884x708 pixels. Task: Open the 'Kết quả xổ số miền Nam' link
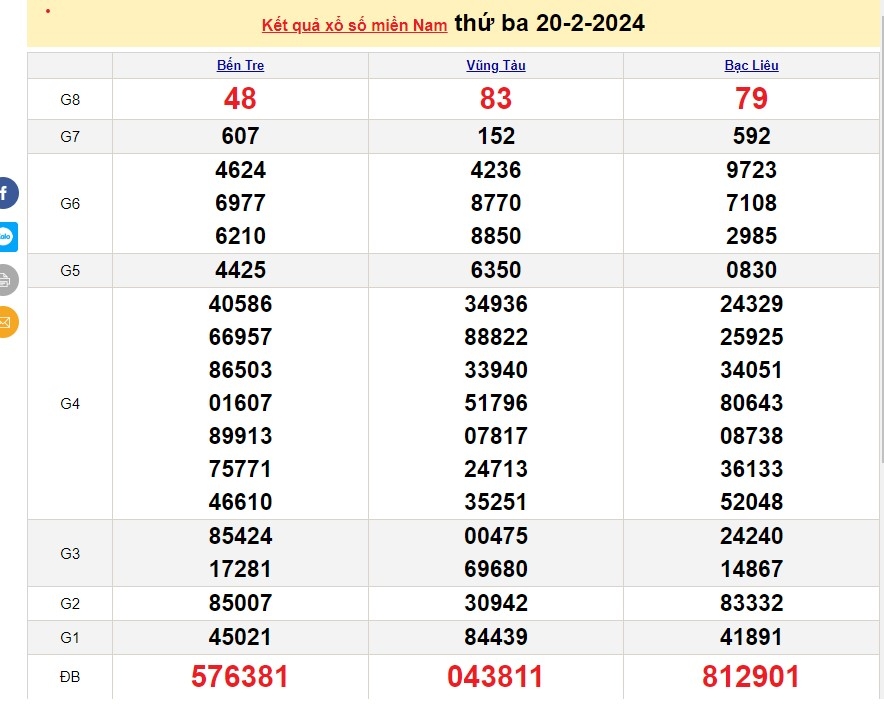(354, 25)
